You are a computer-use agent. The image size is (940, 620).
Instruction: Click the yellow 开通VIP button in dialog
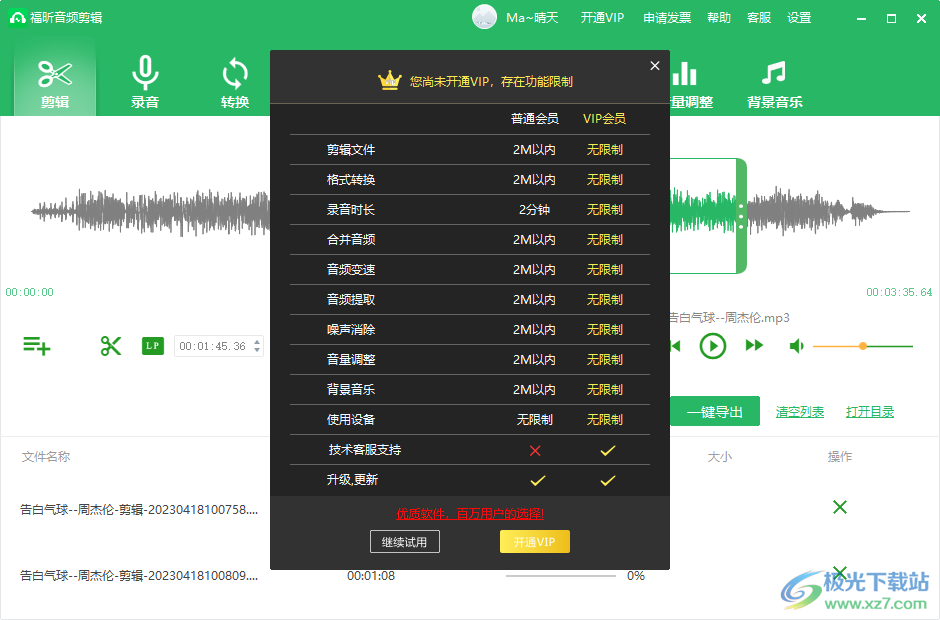click(534, 541)
